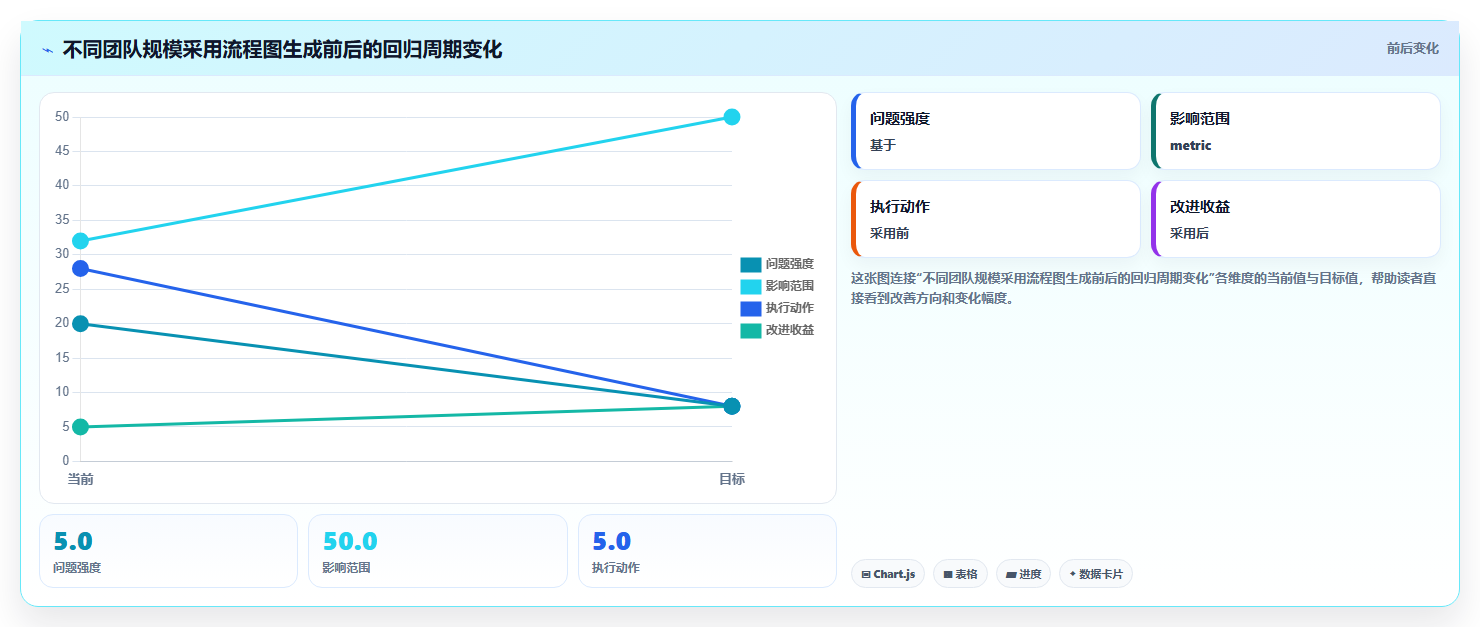The image size is (1480, 627).
Task: Click the 影响范围 data point at 当前
Action: pos(80,241)
